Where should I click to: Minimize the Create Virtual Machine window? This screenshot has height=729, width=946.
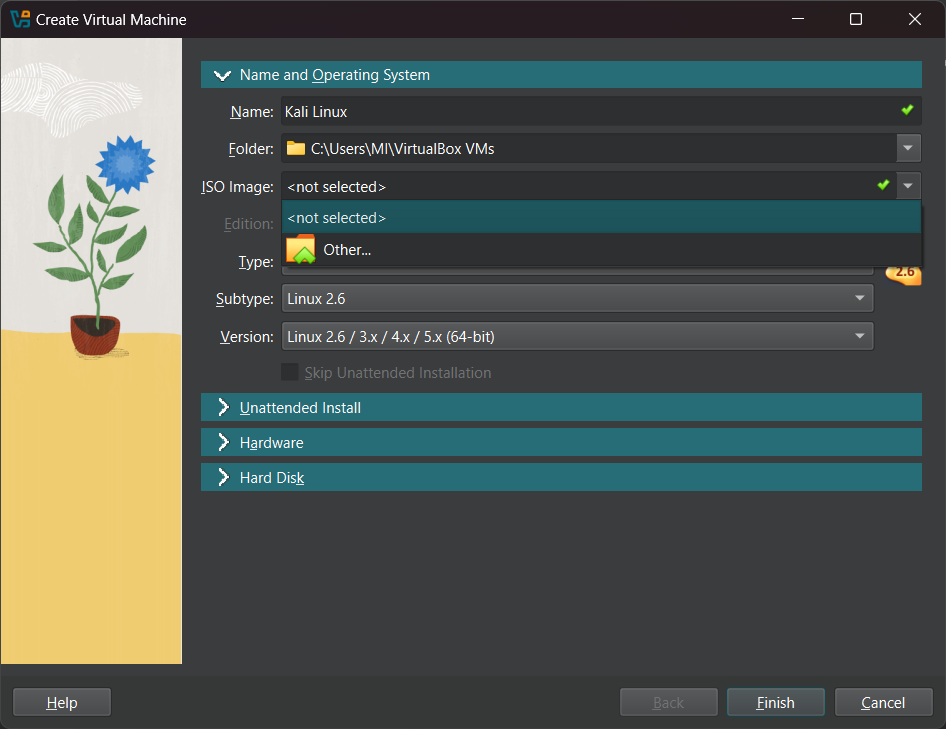(x=797, y=19)
